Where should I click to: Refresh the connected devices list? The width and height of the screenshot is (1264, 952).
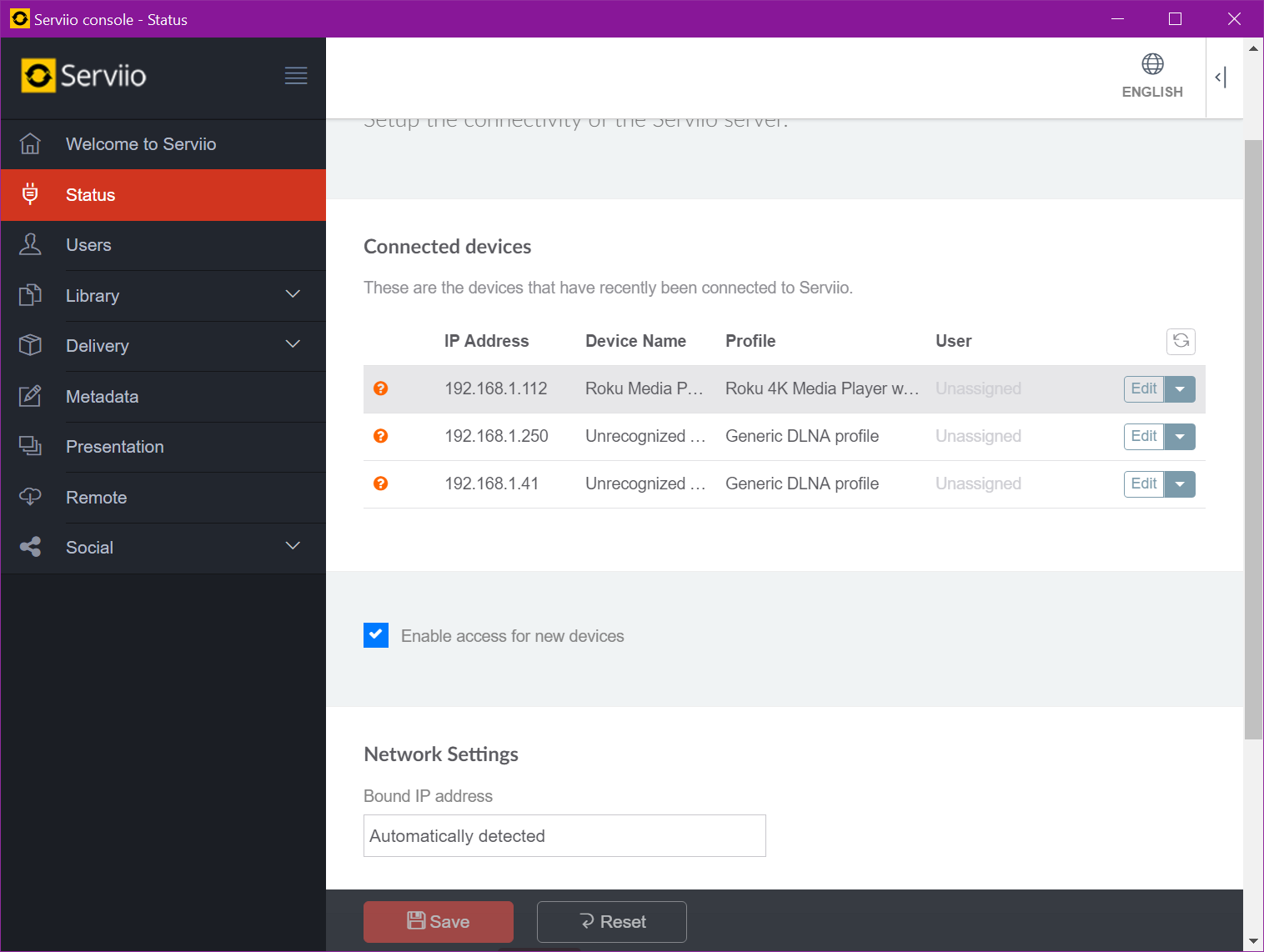[1181, 341]
